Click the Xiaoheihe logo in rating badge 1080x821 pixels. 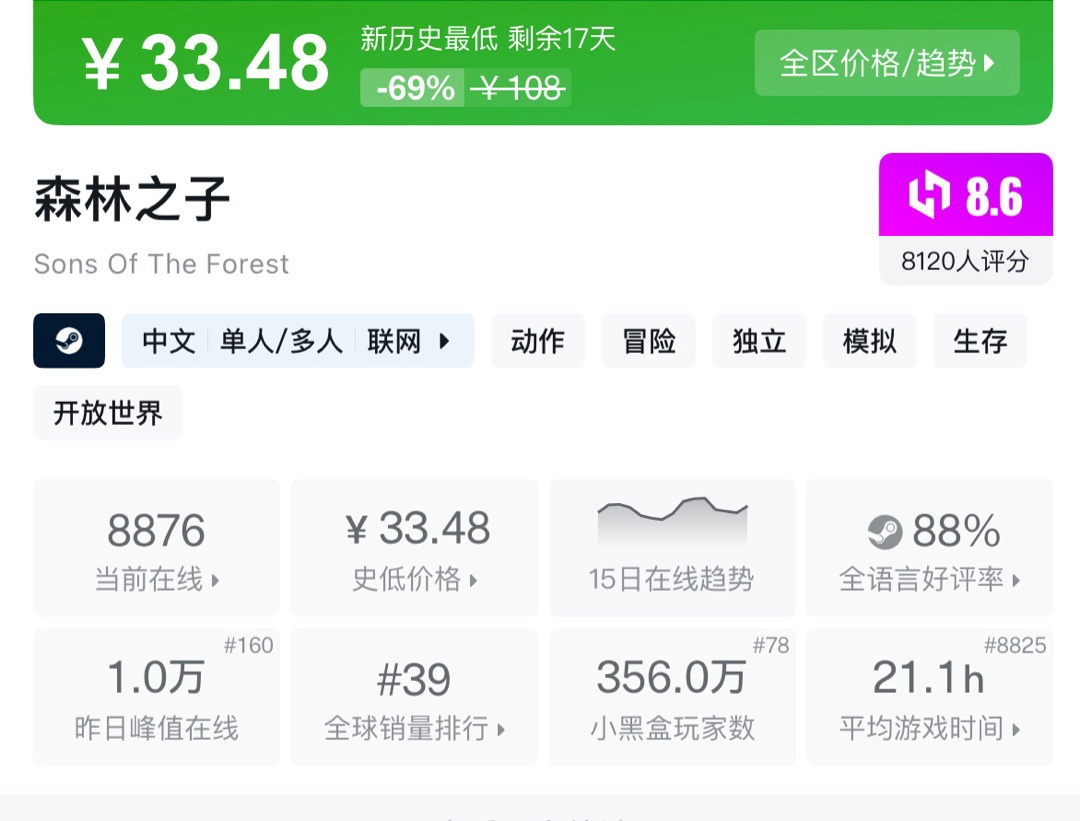point(929,195)
